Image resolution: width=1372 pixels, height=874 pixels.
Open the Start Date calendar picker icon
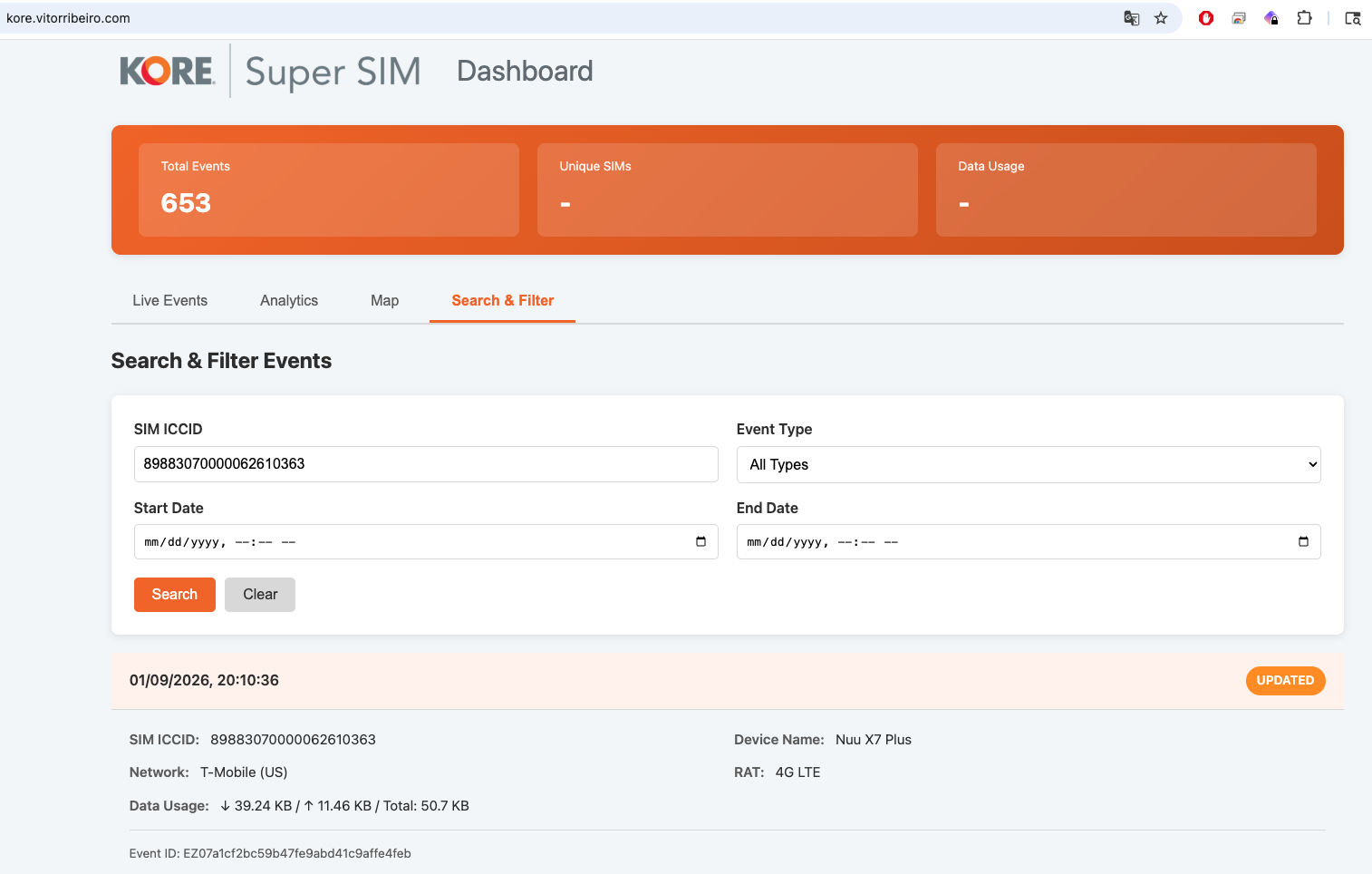point(700,541)
